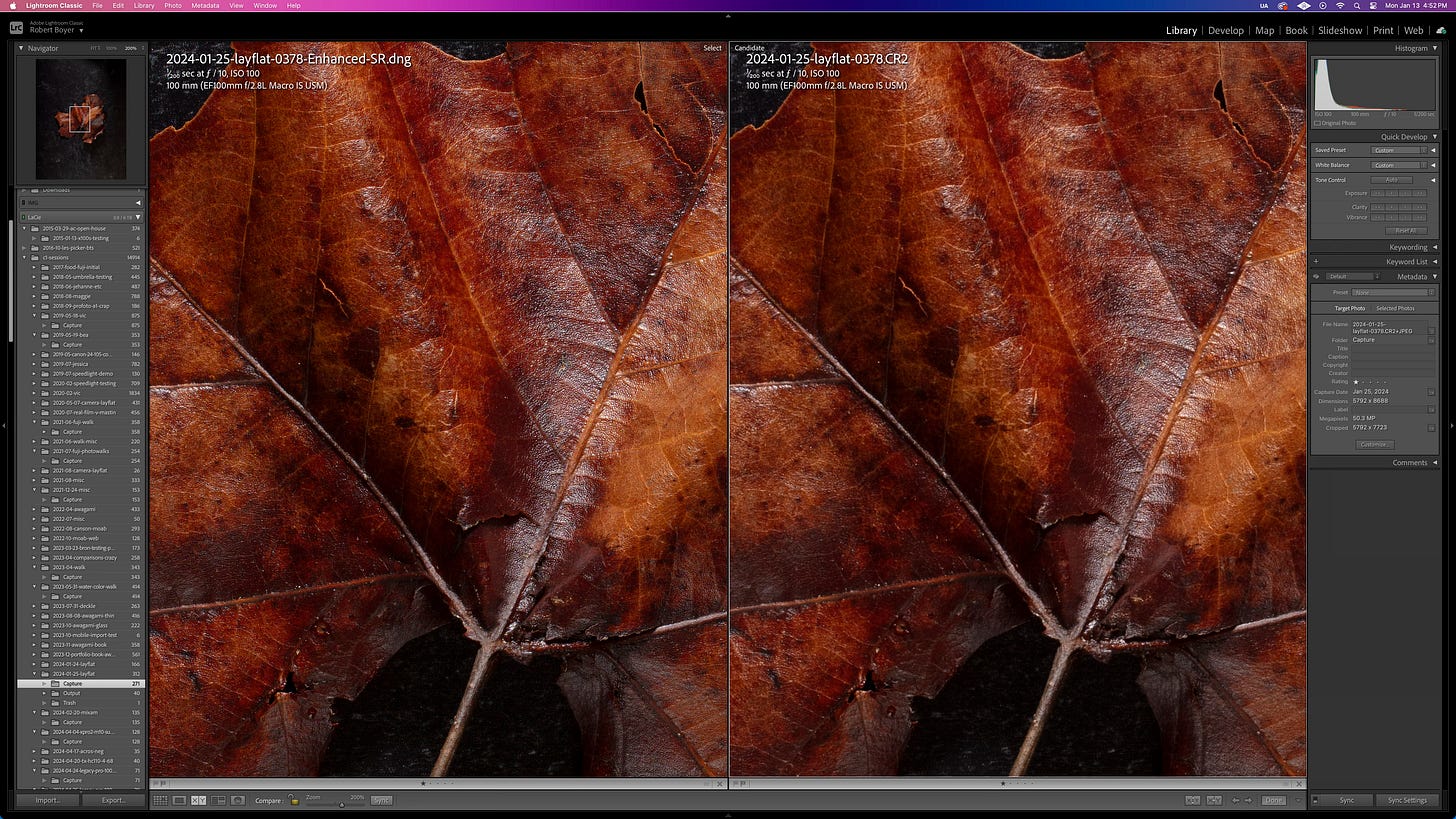Screen dimensions: 1456x819
Task: Click the Sync Settings button
Action: [1408, 800]
